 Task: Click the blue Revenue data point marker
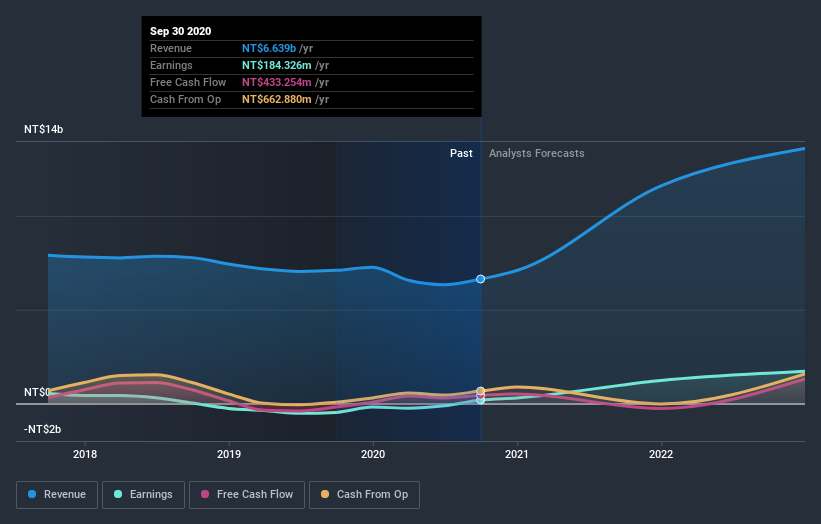tap(481, 279)
